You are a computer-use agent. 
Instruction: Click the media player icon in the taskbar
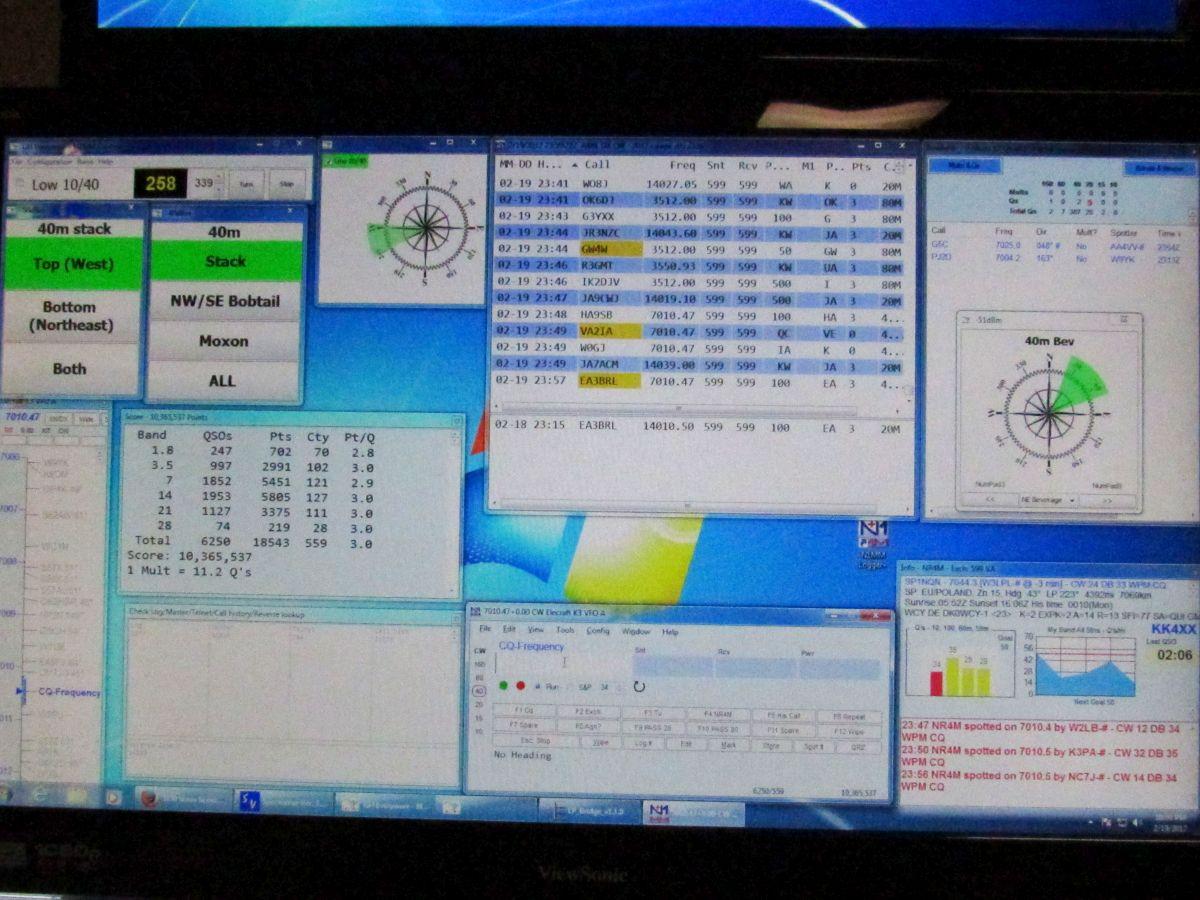pos(113,798)
